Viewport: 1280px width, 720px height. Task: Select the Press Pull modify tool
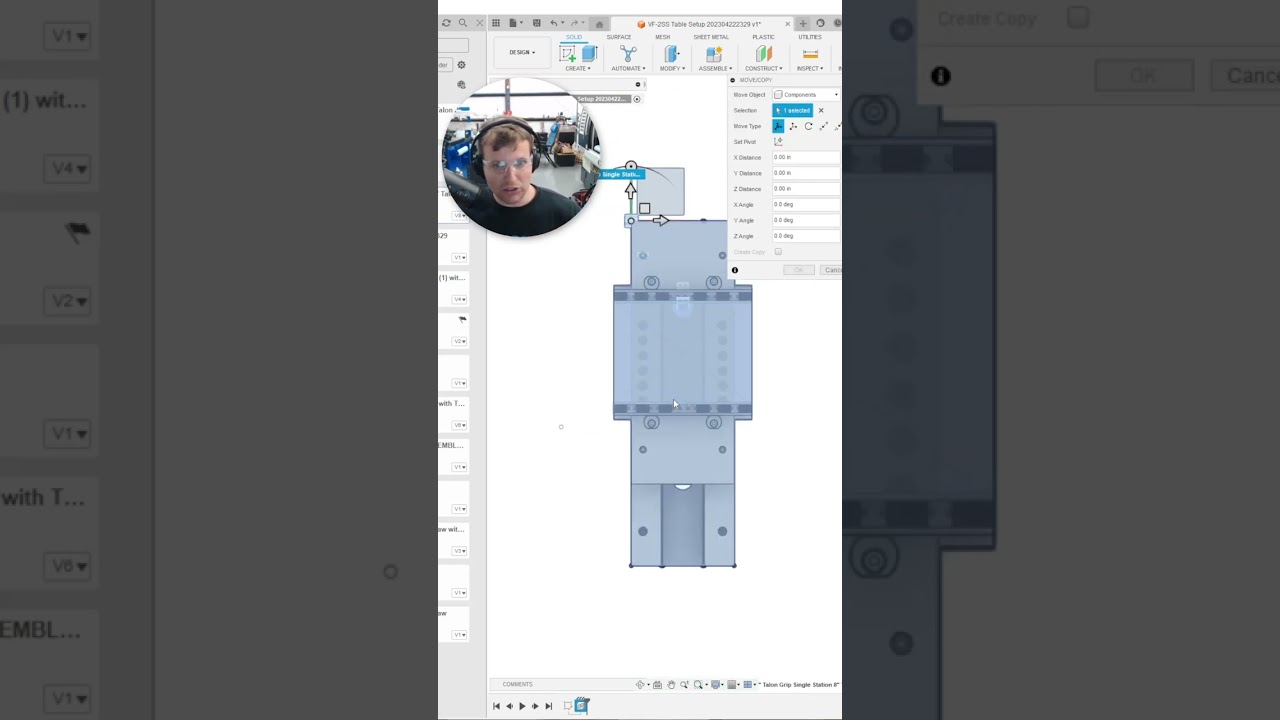tap(671, 53)
